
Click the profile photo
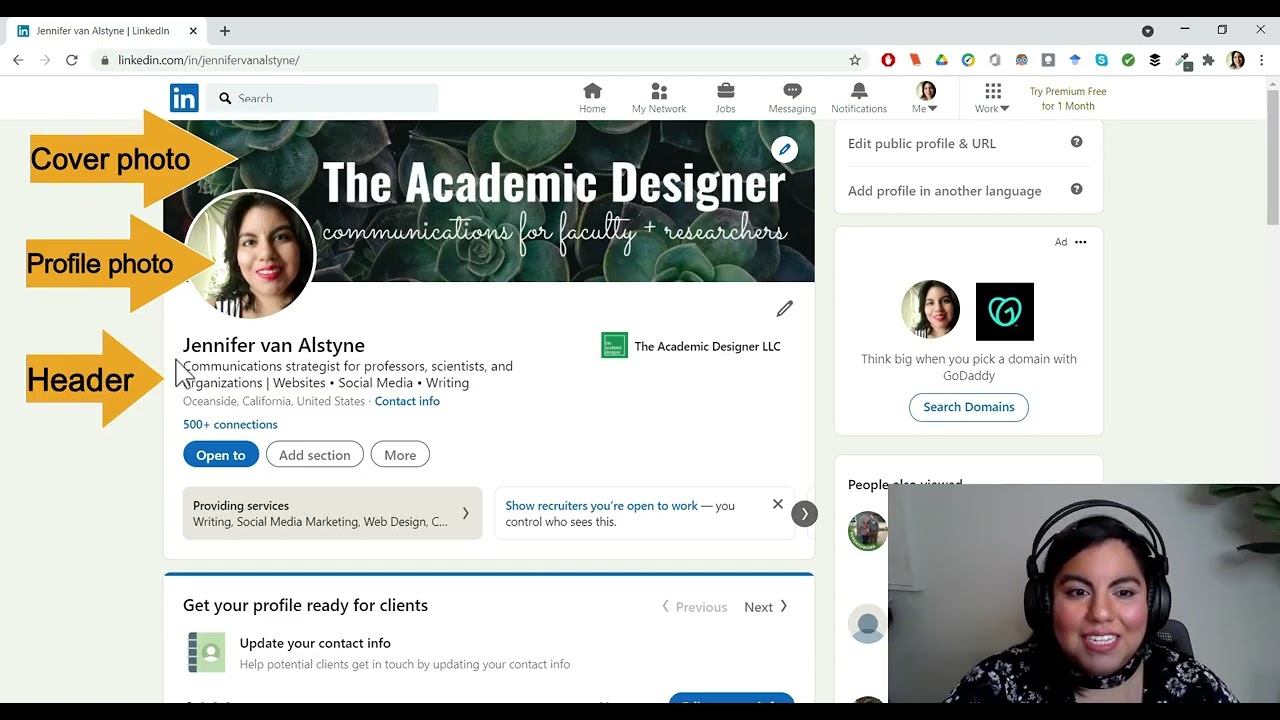tap(250, 254)
